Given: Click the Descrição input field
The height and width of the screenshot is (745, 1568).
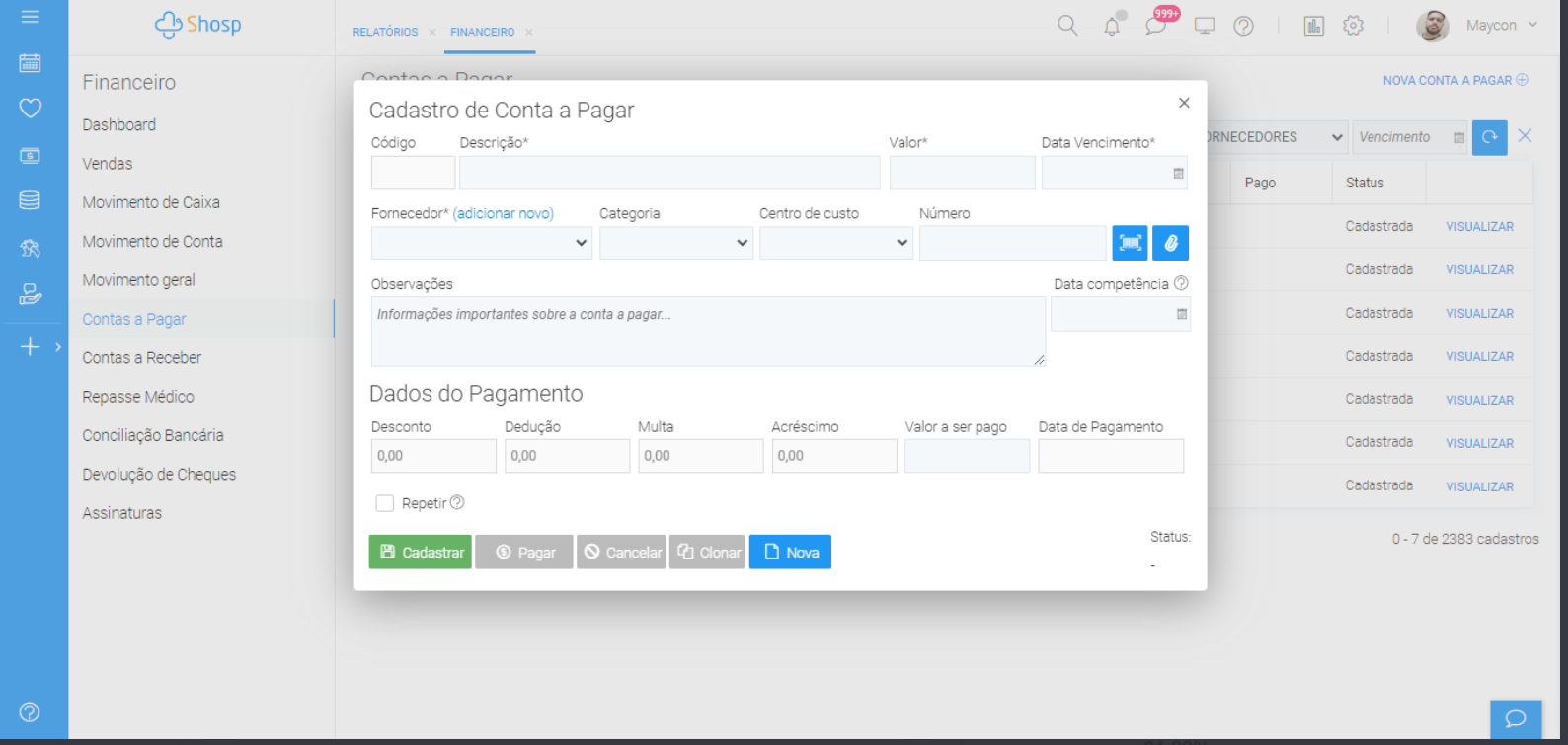Looking at the screenshot, I should pyautogui.click(x=668, y=173).
